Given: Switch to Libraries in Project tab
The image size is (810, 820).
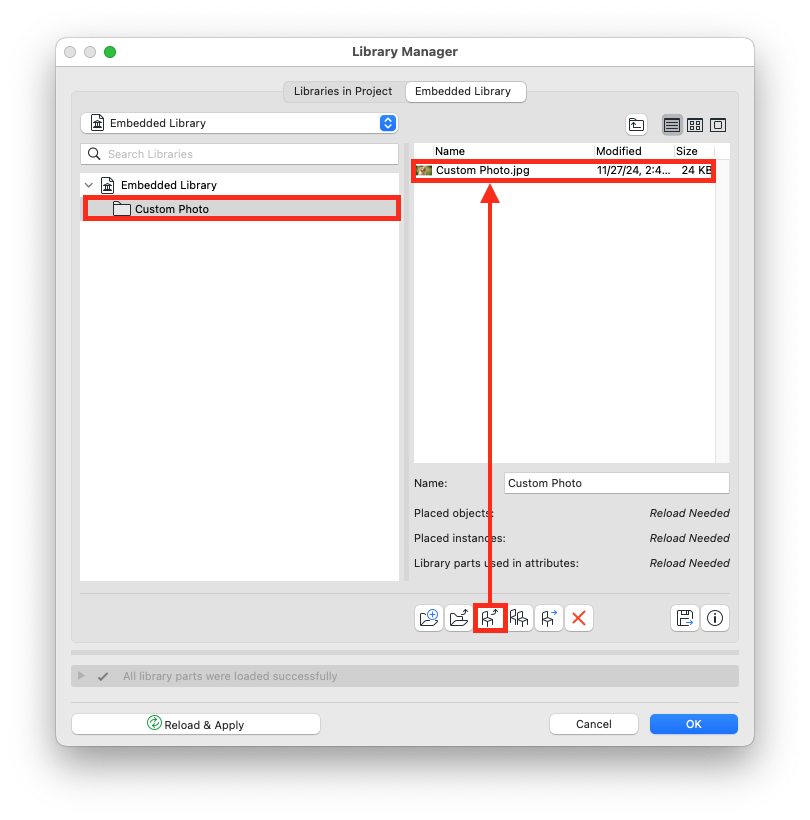Looking at the screenshot, I should click(343, 91).
